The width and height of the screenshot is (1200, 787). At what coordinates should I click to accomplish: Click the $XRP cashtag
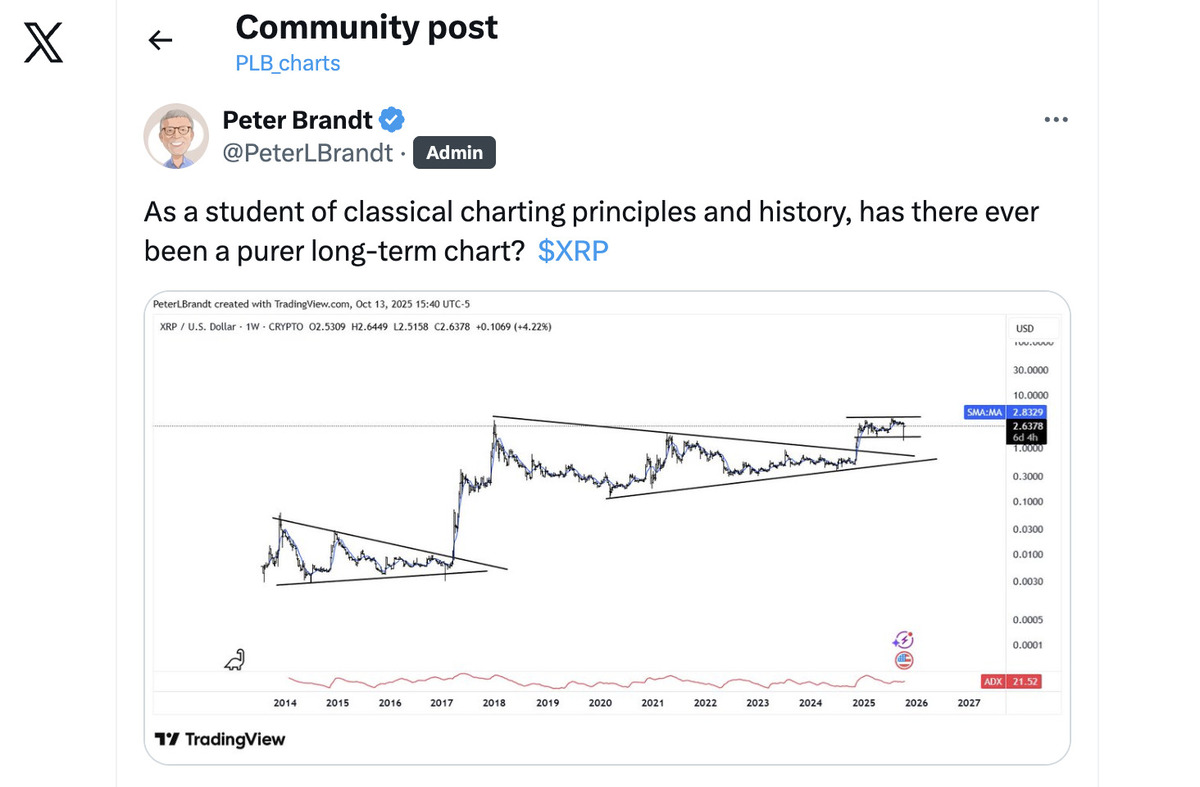pos(573,252)
